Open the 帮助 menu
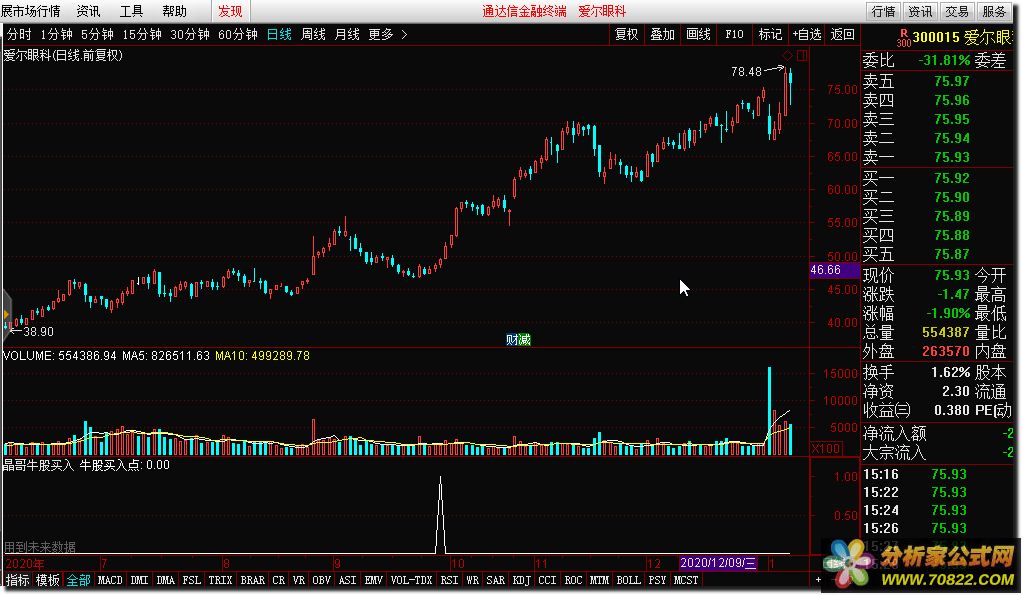Screen dimensions: 1023x595 point(174,11)
